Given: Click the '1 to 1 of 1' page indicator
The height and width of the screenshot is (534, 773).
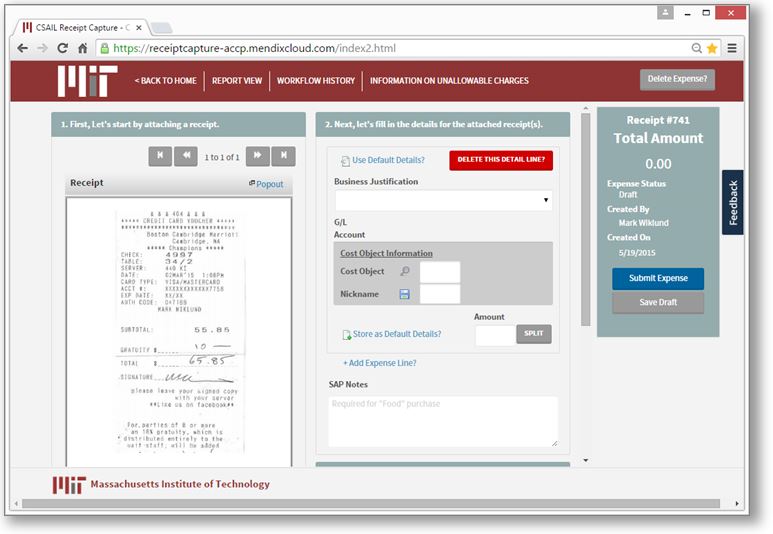Looking at the screenshot, I should (x=222, y=157).
